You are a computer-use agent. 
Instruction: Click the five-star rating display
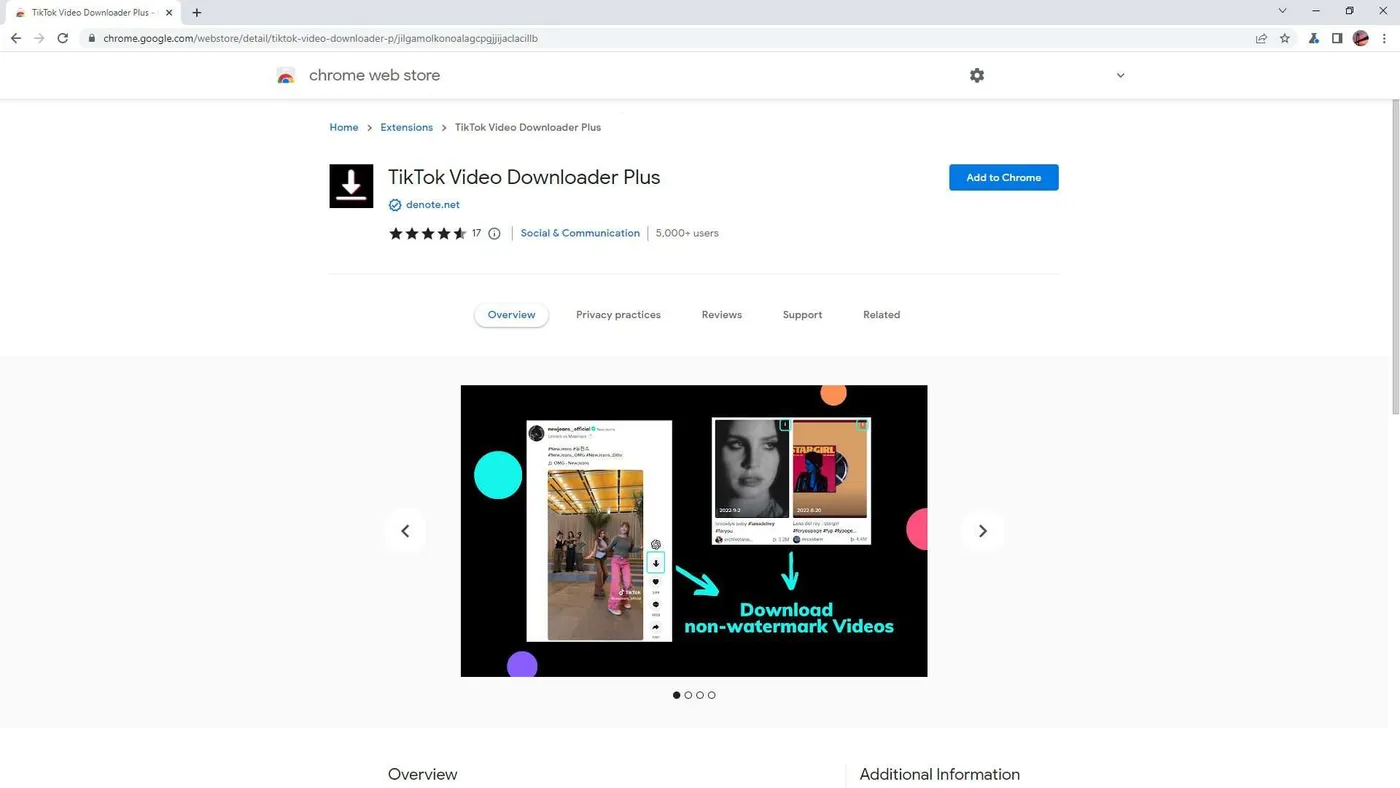point(427,234)
